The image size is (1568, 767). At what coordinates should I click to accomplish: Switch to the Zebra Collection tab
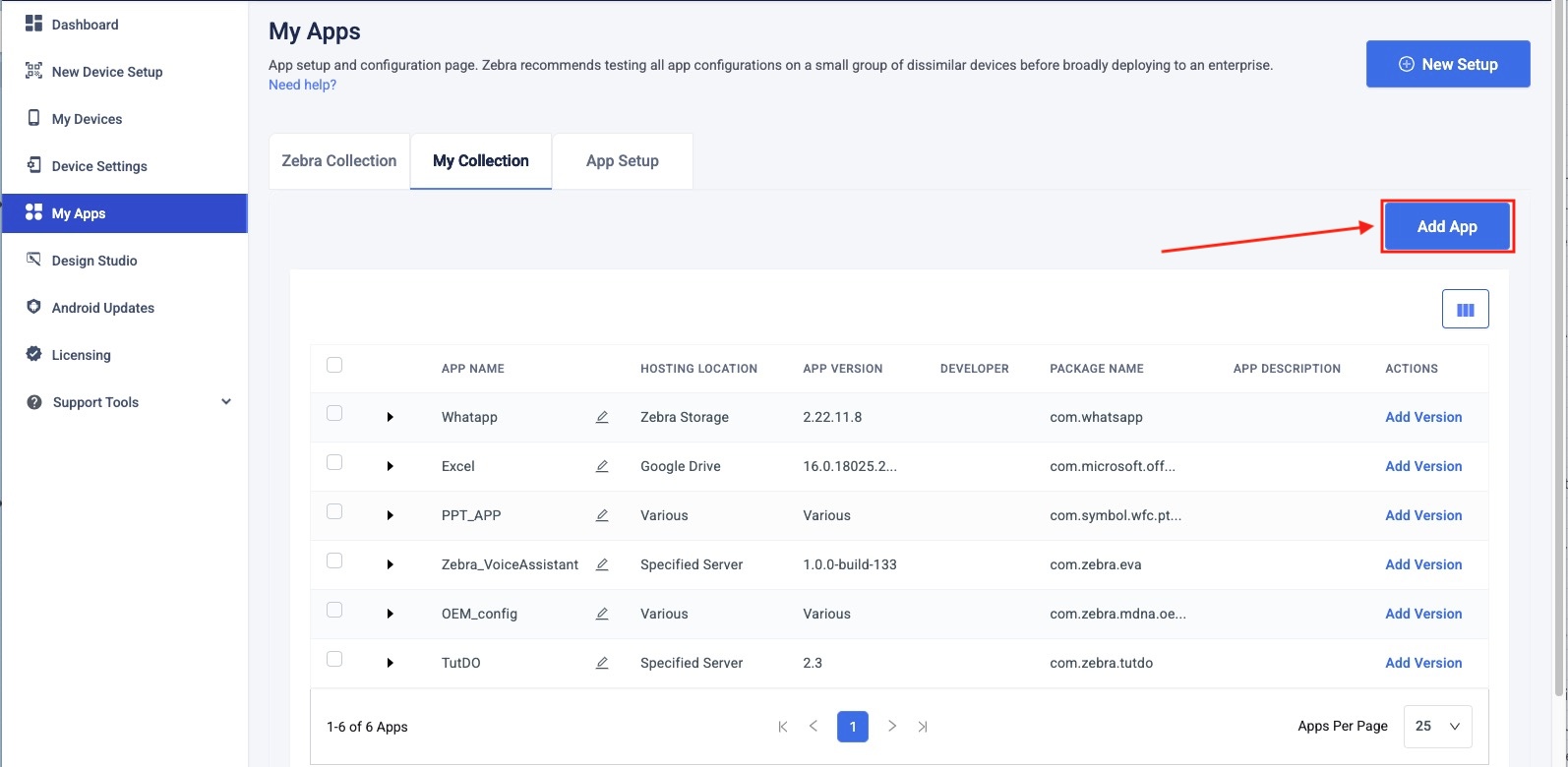coord(339,161)
